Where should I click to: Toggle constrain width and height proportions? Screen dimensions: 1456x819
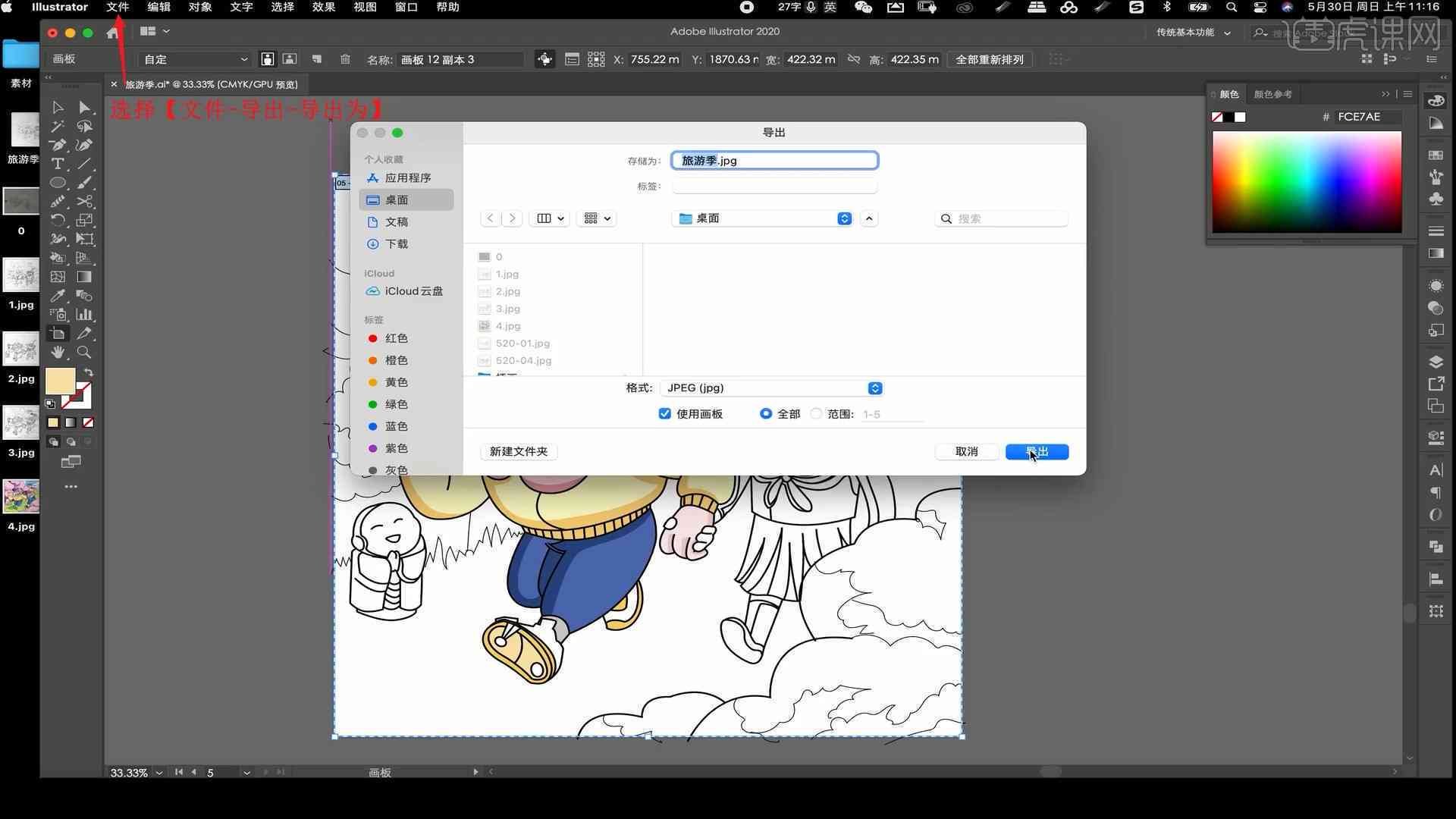[x=854, y=59]
